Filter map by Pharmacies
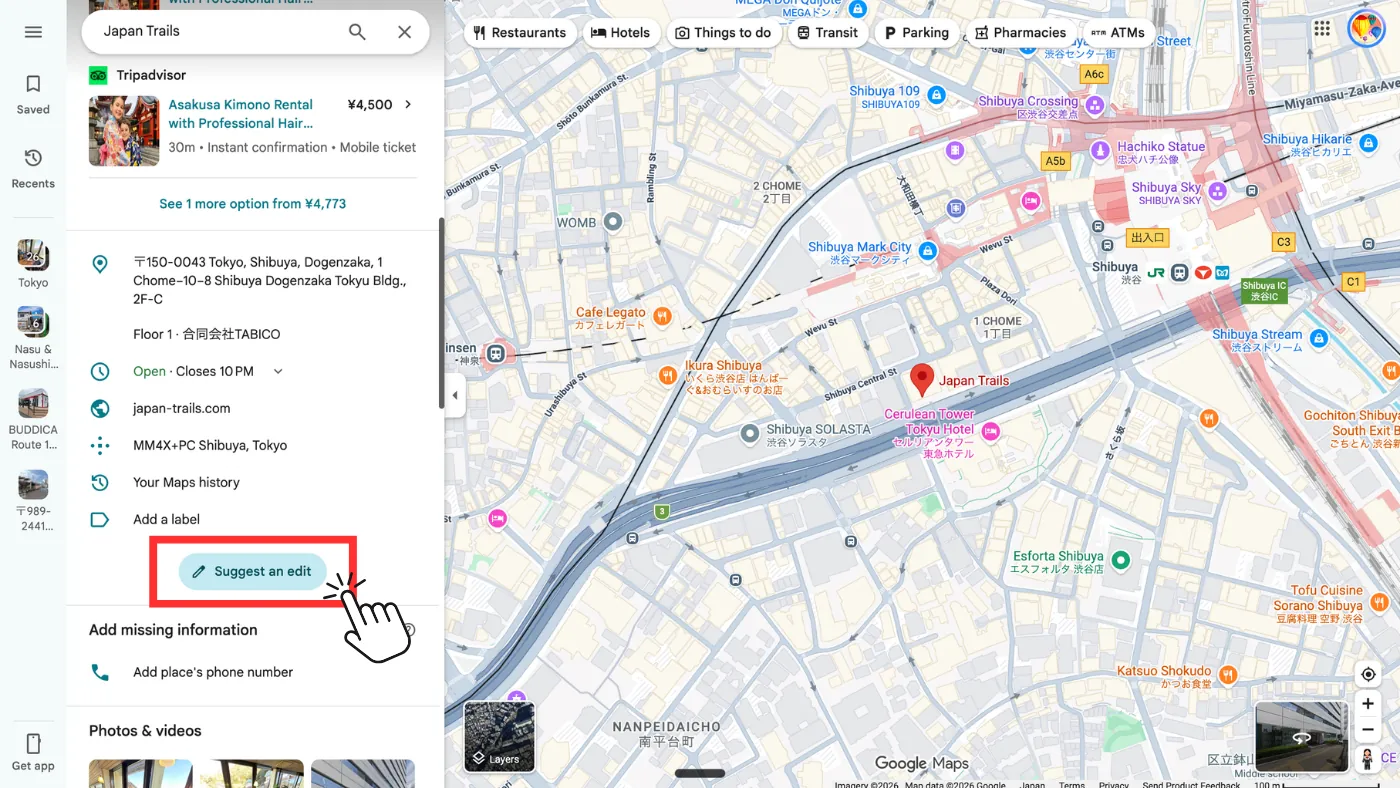Viewport: 1400px width, 788px height. [1021, 32]
